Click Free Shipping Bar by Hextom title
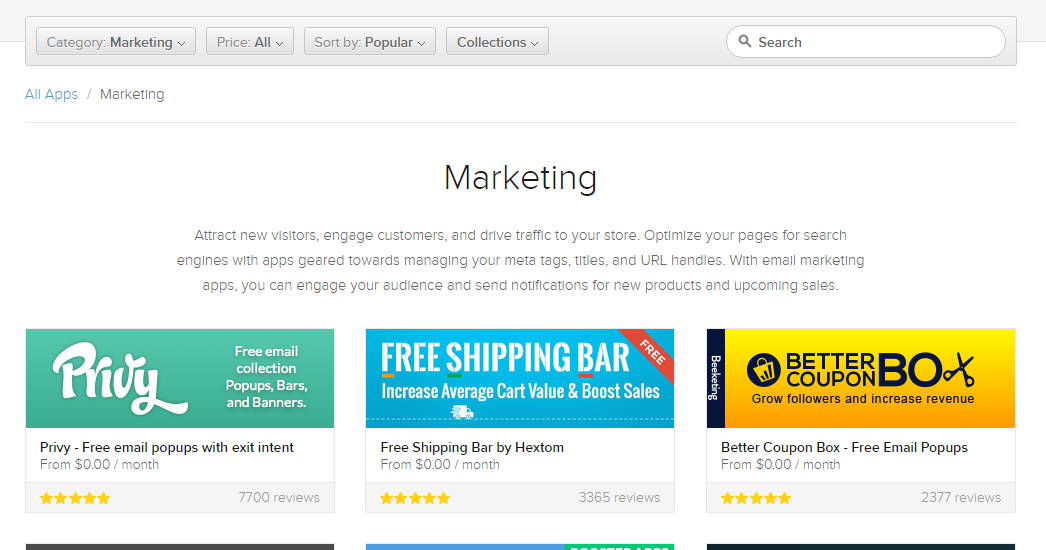1046x550 pixels. pos(472,447)
